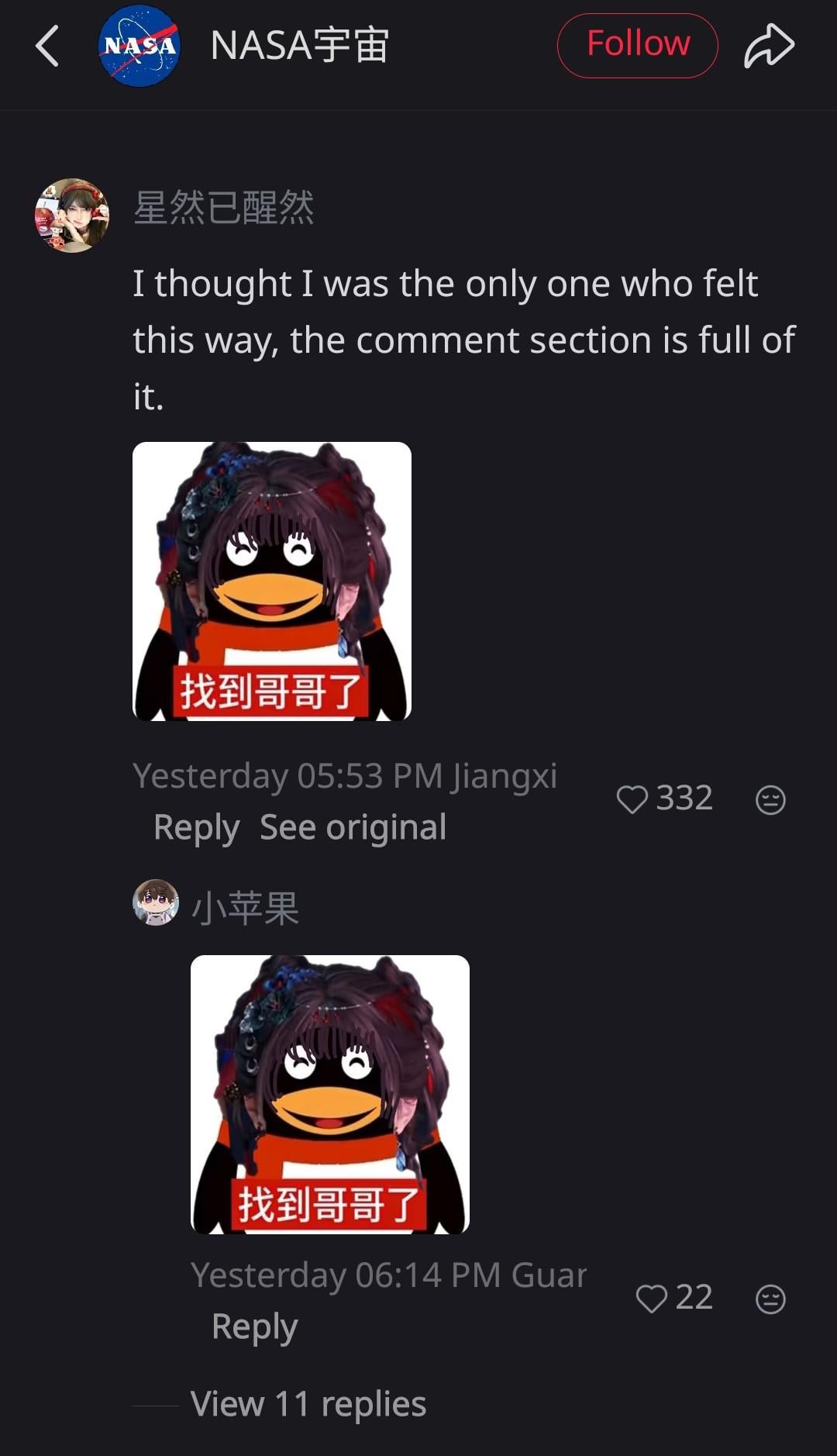Screen dimensions: 837x1456
Task: Open the second penguin meme in reply
Action: pyautogui.click(x=330, y=1095)
